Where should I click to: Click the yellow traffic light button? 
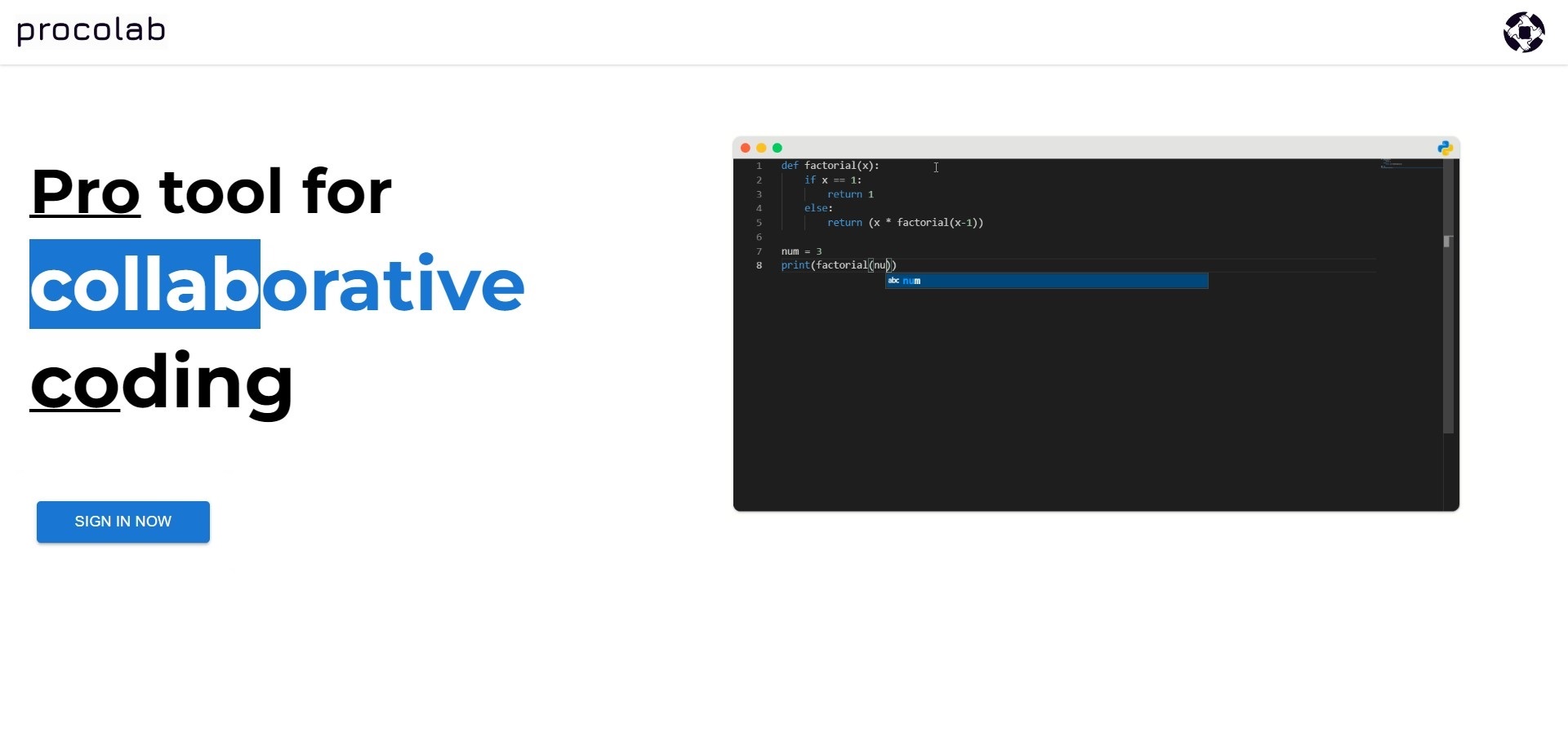[761, 148]
